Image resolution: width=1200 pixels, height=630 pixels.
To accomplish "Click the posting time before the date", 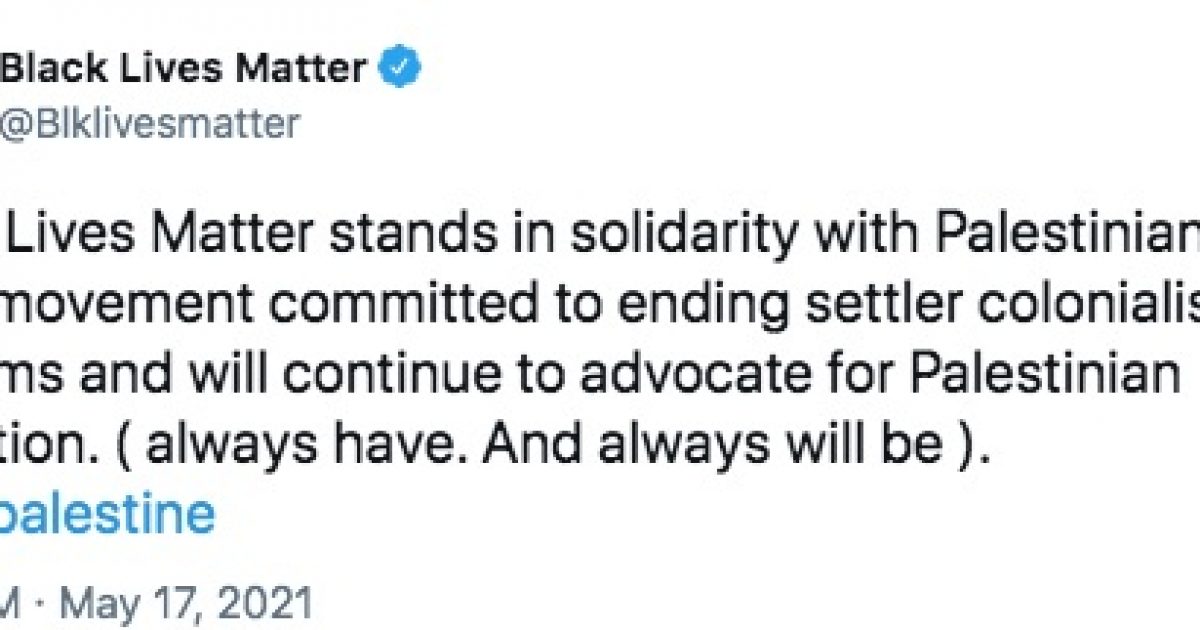I will (16, 604).
